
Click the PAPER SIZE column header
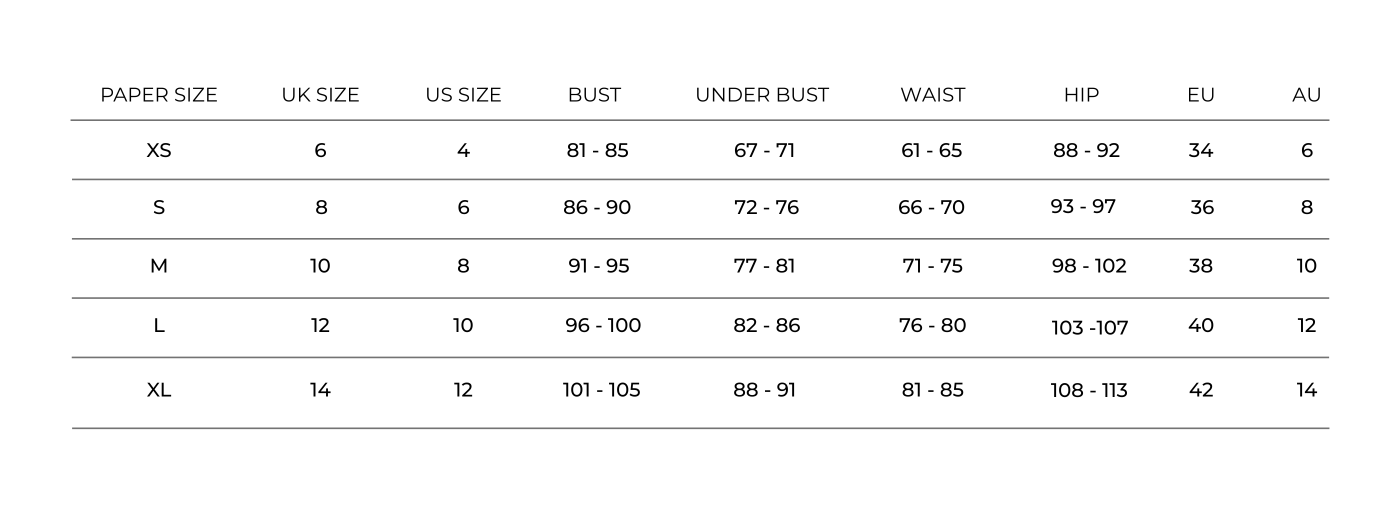pyautogui.click(x=159, y=95)
